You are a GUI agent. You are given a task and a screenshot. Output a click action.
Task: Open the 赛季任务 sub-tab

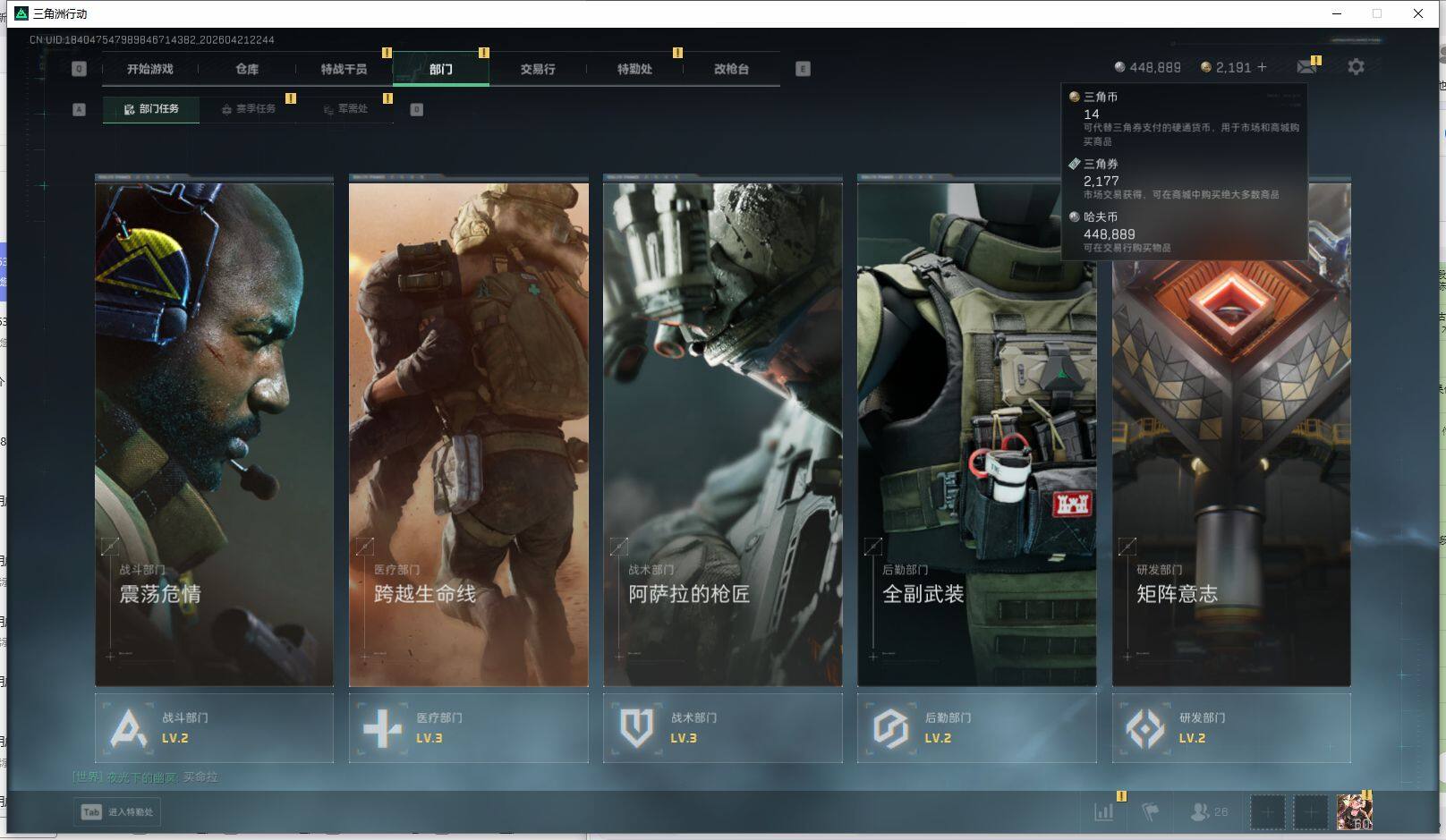point(249,109)
